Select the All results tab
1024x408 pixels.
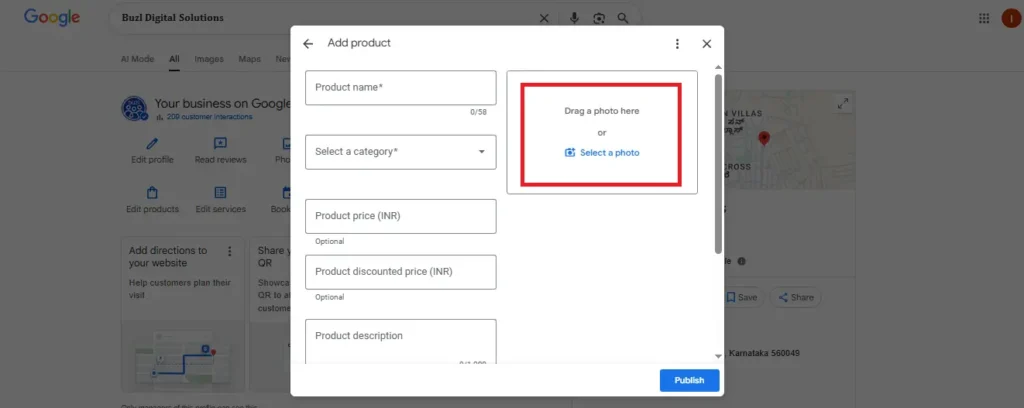(174, 59)
